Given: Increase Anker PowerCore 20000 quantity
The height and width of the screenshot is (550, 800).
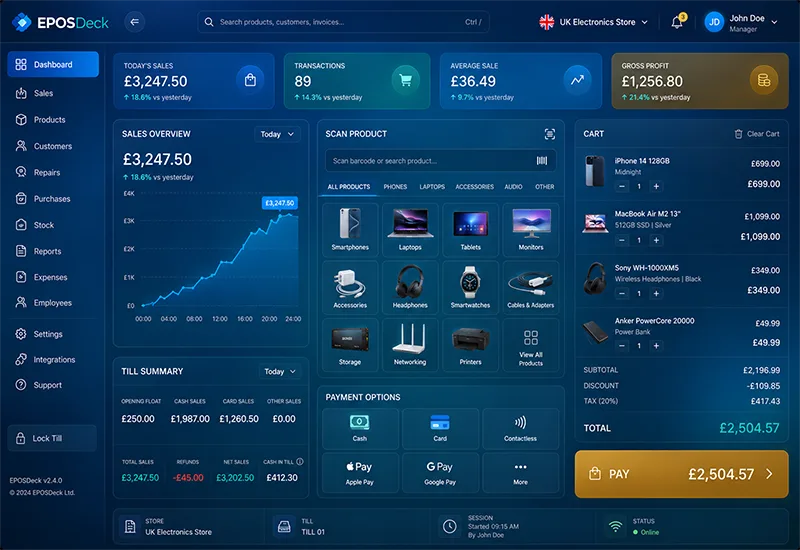Looking at the screenshot, I should click(656, 345).
